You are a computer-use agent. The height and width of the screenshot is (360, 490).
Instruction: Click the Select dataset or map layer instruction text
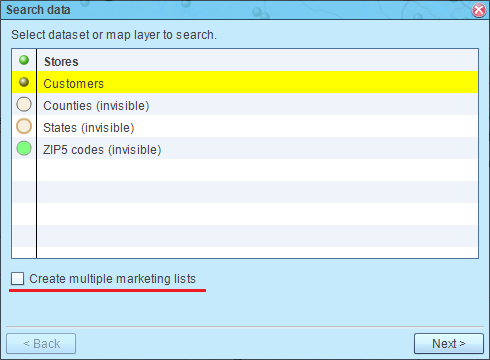114,35
